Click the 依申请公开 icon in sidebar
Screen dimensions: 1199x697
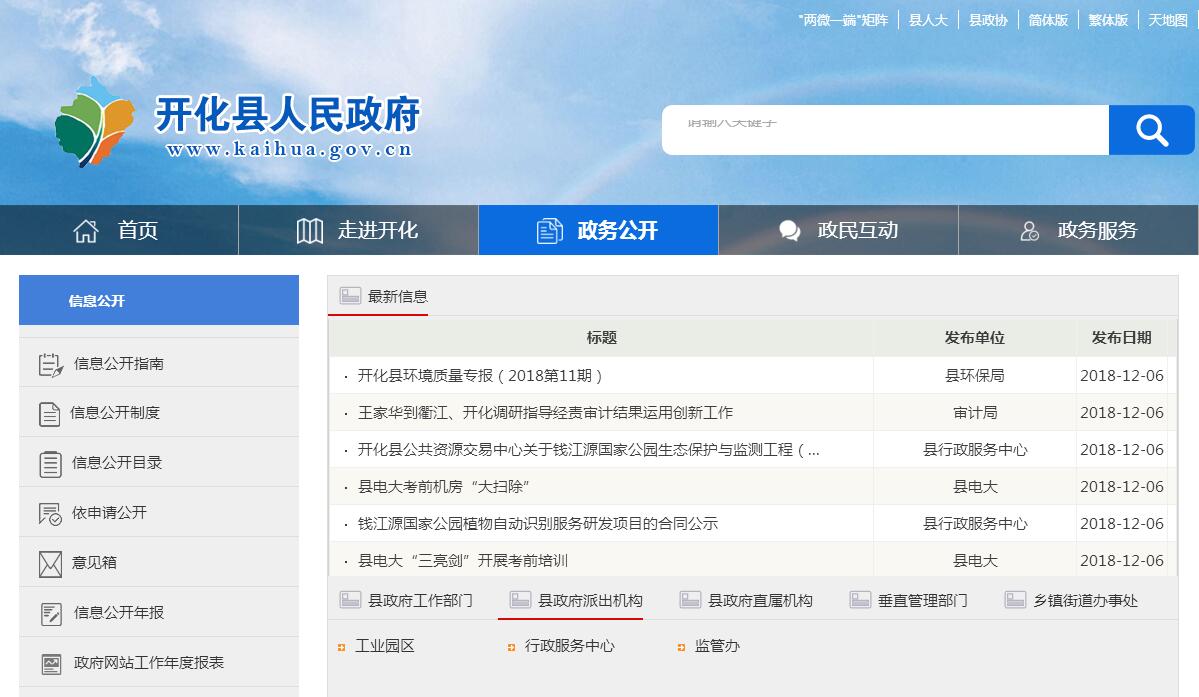coord(50,513)
